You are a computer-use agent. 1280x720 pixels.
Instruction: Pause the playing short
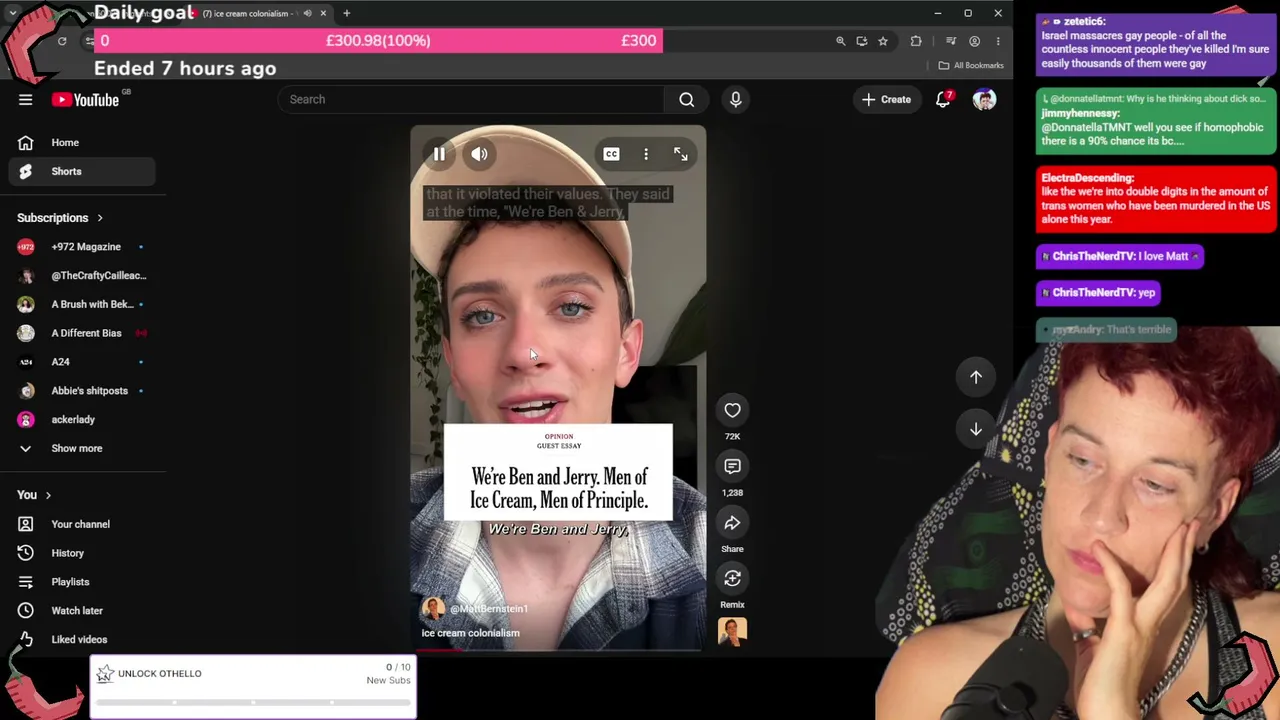coord(439,154)
